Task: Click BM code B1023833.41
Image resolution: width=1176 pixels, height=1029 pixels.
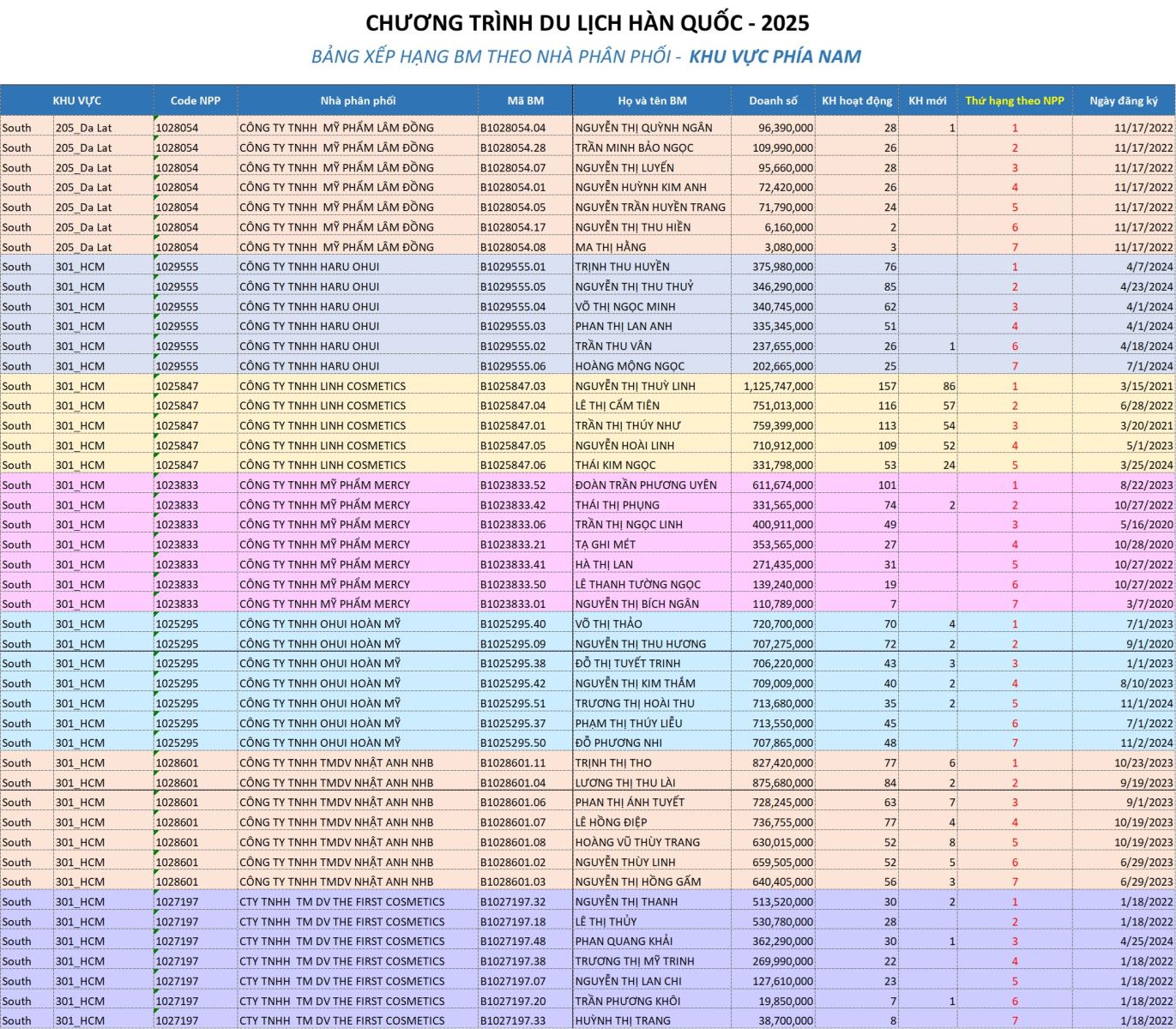Action: (x=513, y=564)
